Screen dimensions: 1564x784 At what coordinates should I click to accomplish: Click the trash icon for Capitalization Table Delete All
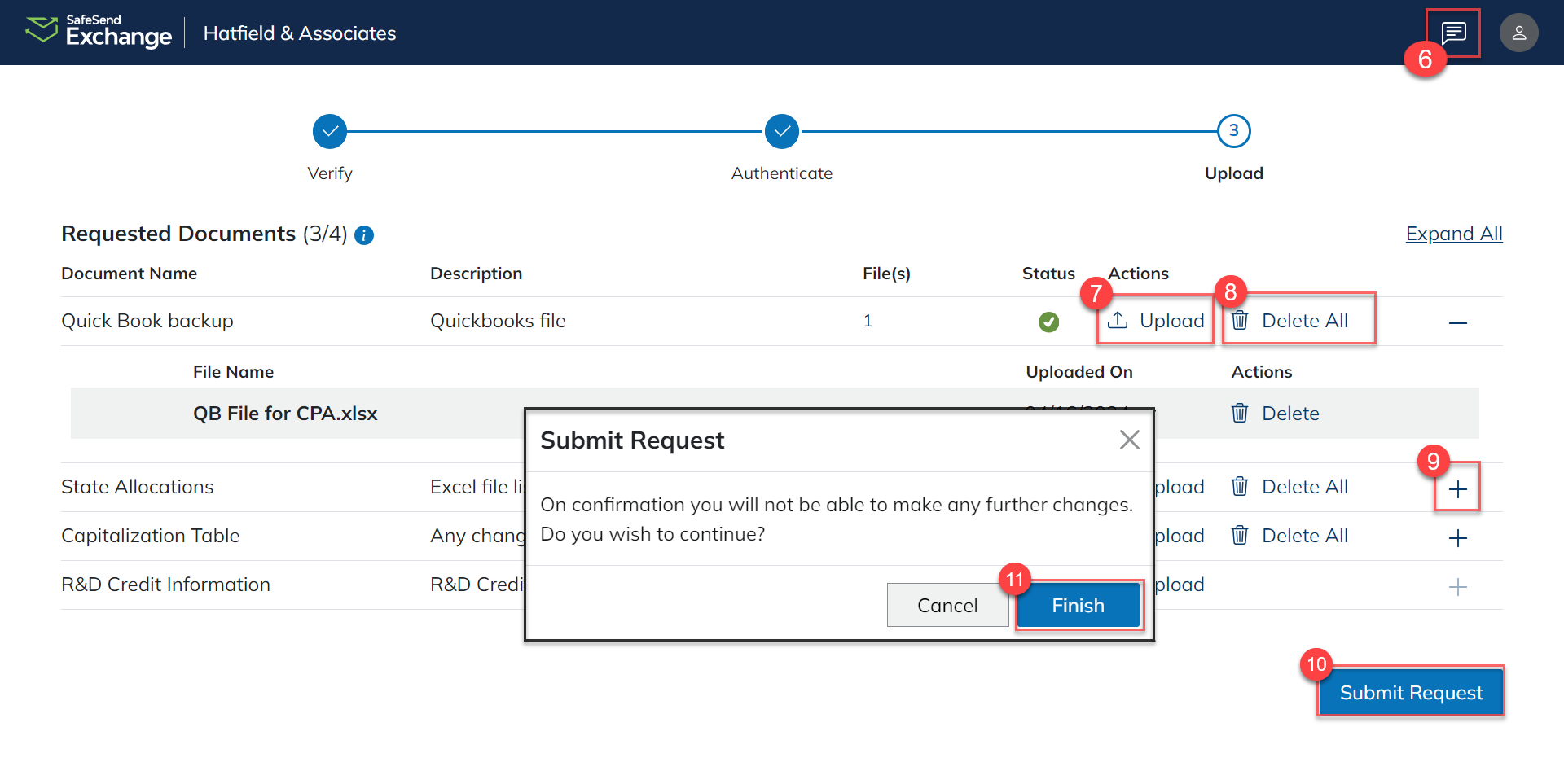click(1239, 536)
